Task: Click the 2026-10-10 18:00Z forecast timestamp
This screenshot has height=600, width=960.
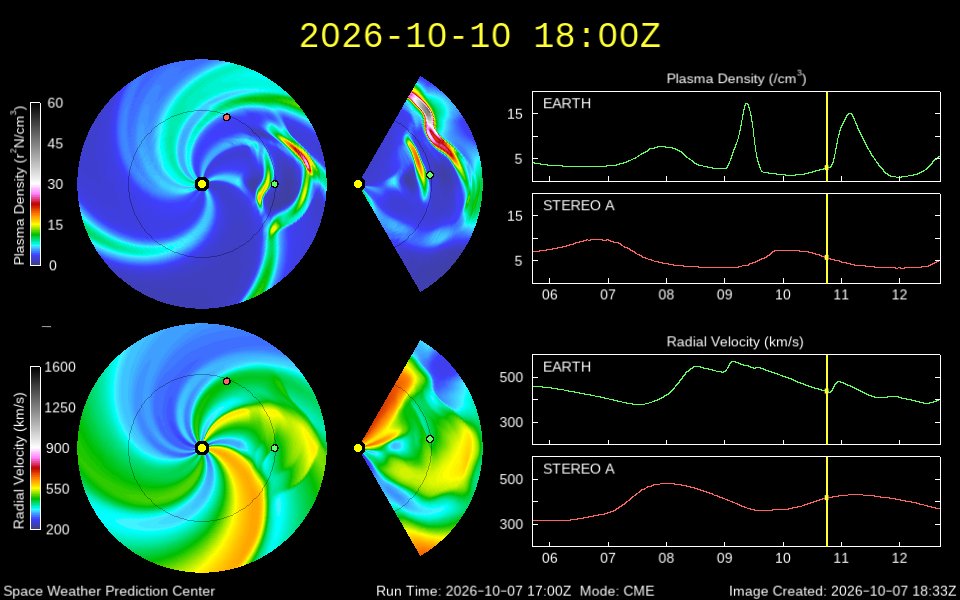Action: pos(481,37)
